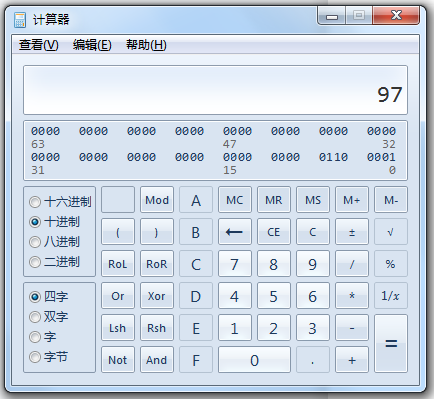Click the hex digit D button
The height and width of the screenshot is (399, 434).
click(196, 296)
